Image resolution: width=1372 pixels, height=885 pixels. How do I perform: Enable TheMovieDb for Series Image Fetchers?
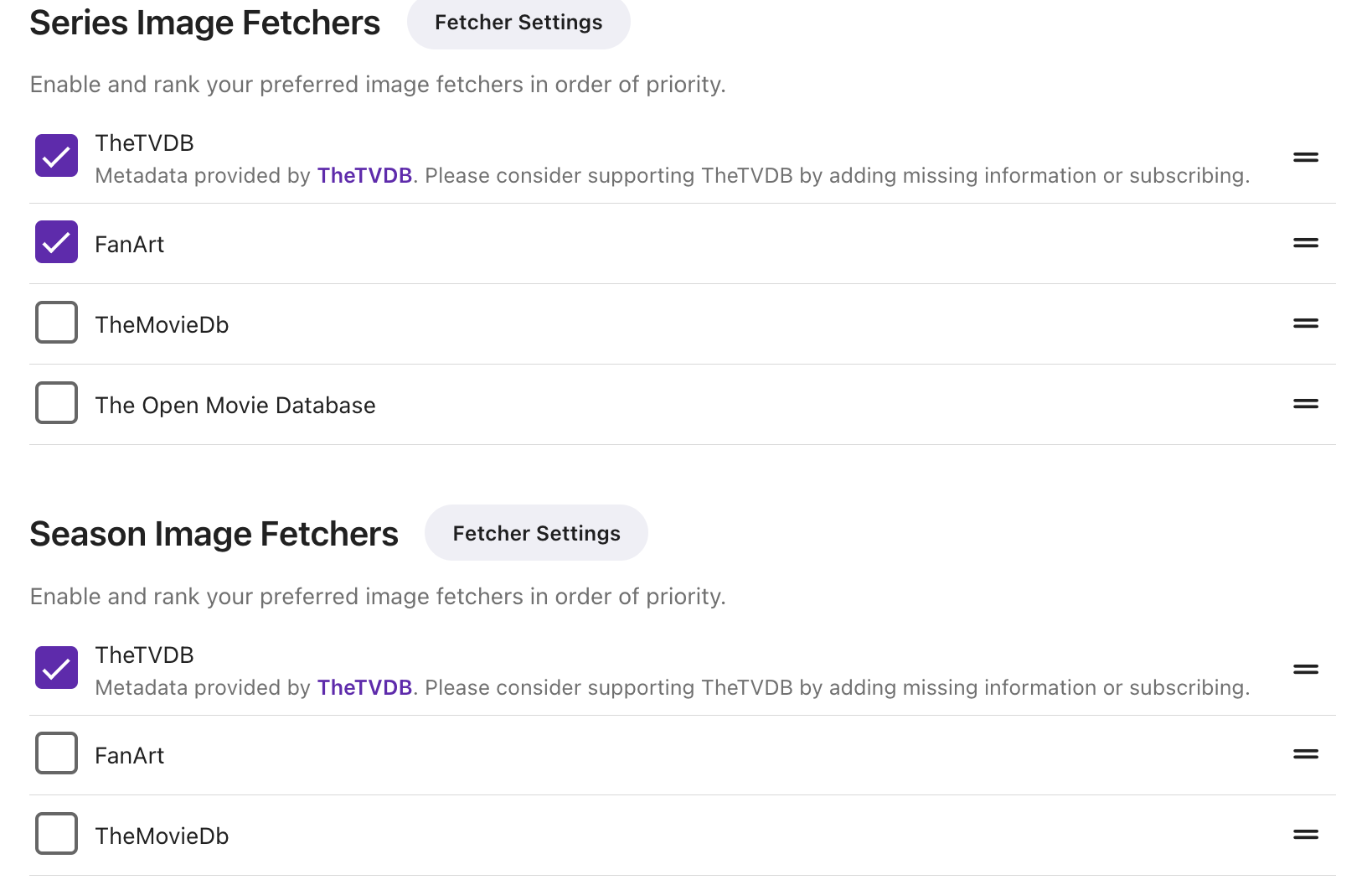[x=56, y=323]
